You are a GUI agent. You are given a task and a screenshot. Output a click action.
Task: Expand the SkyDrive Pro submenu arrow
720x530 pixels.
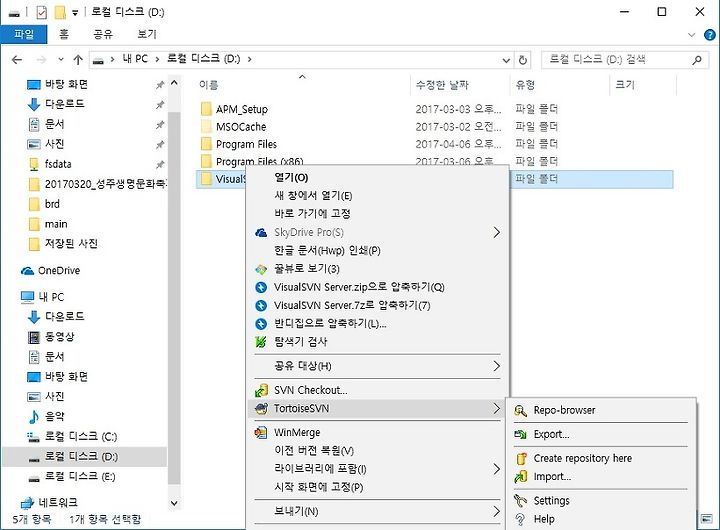tap(496, 232)
